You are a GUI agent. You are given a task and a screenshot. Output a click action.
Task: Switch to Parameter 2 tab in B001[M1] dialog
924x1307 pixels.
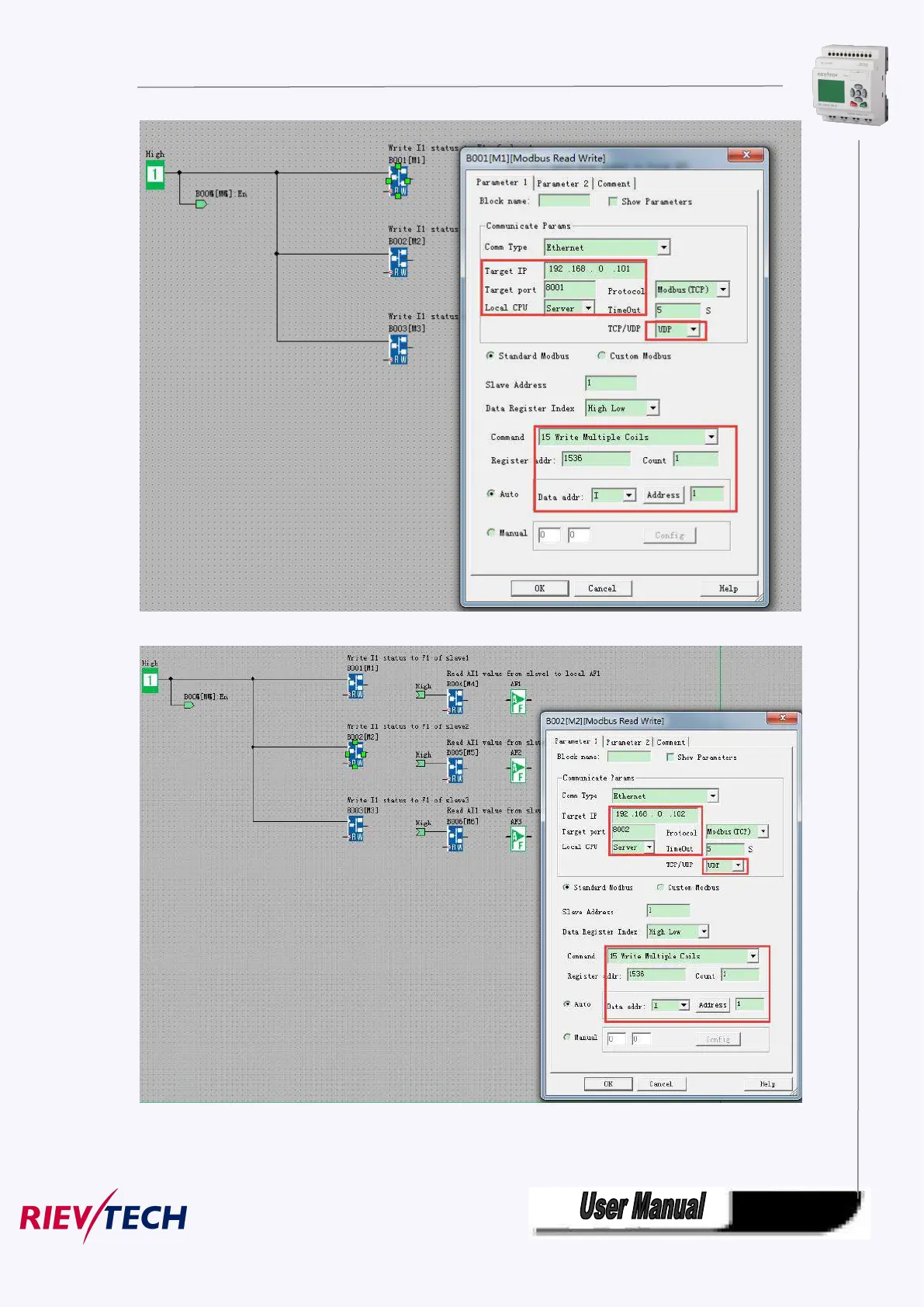click(x=562, y=184)
